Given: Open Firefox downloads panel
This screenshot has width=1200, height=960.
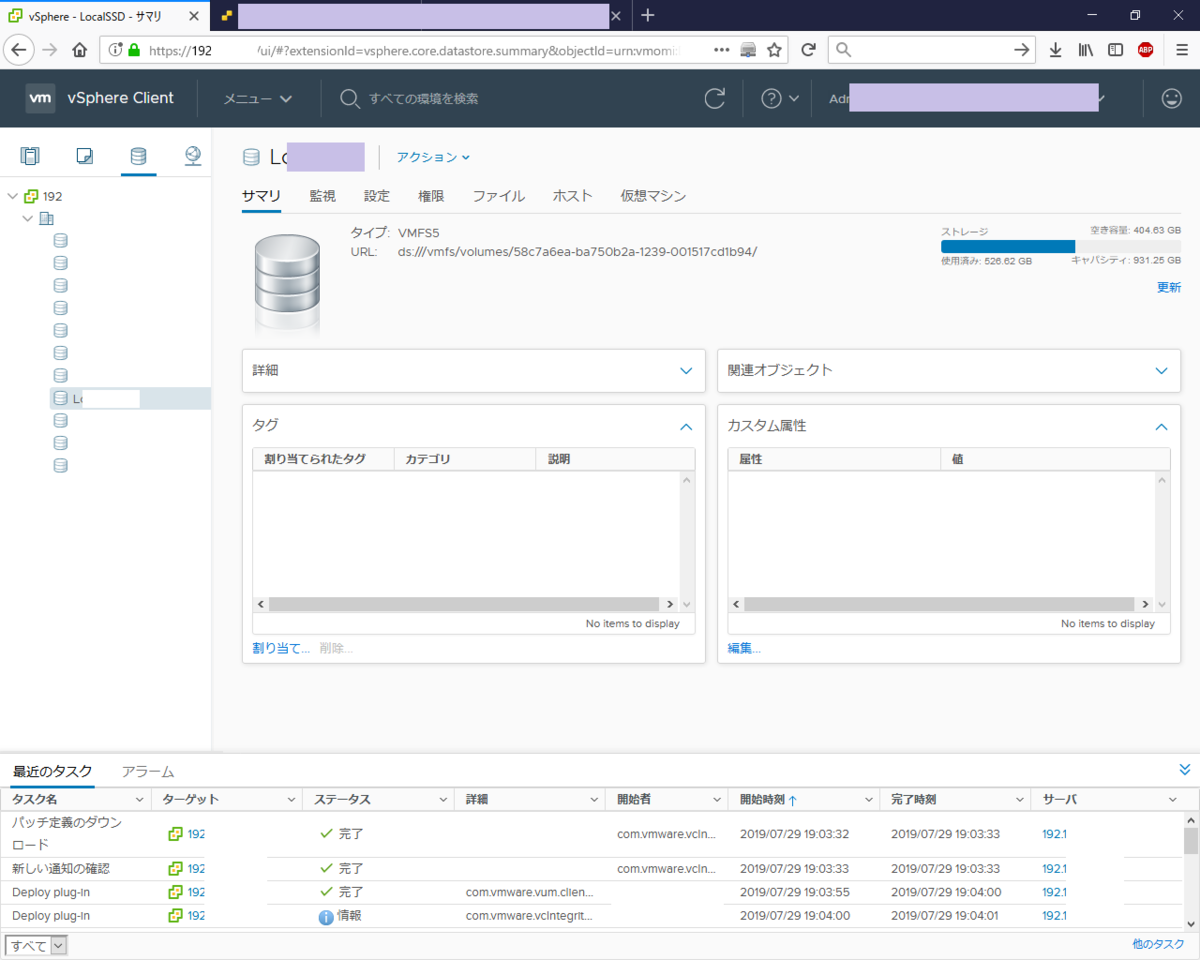Looking at the screenshot, I should click(x=1055, y=50).
